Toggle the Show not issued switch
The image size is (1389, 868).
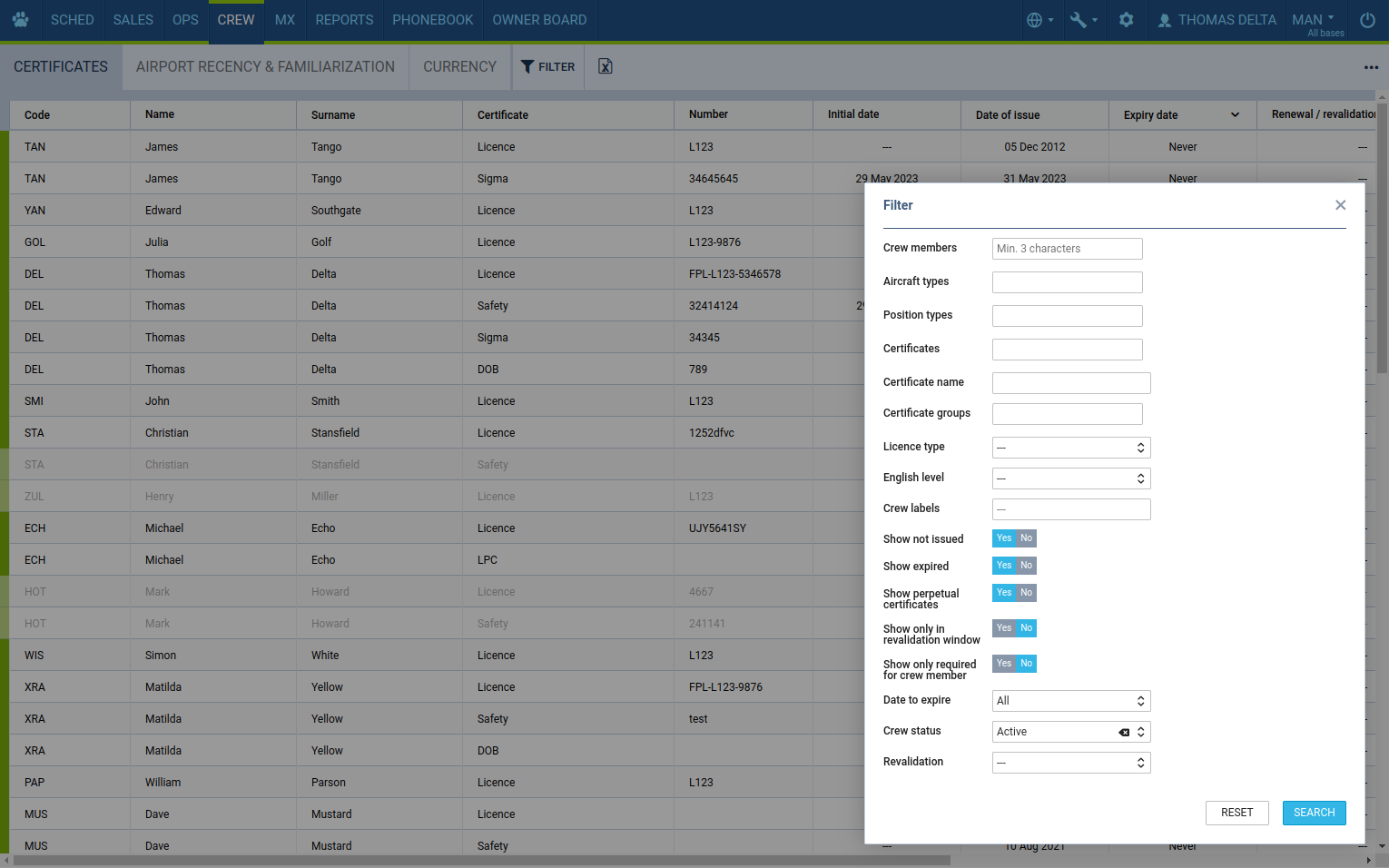[1014, 538]
